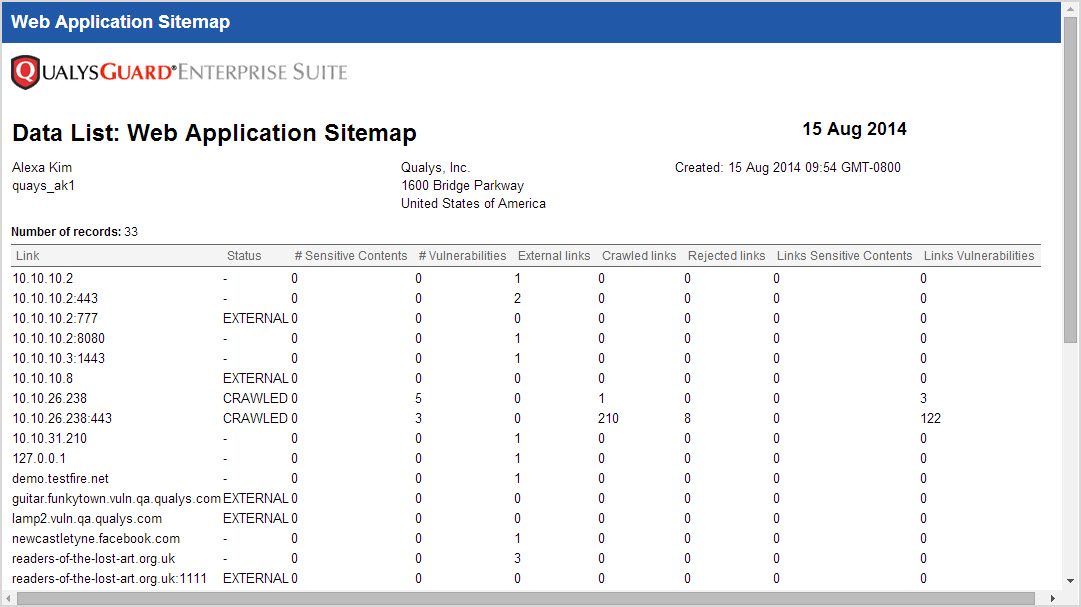Click the Links Vulnerabilities column header
Viewport: 1081px width, 607px height.
point(978,256)
